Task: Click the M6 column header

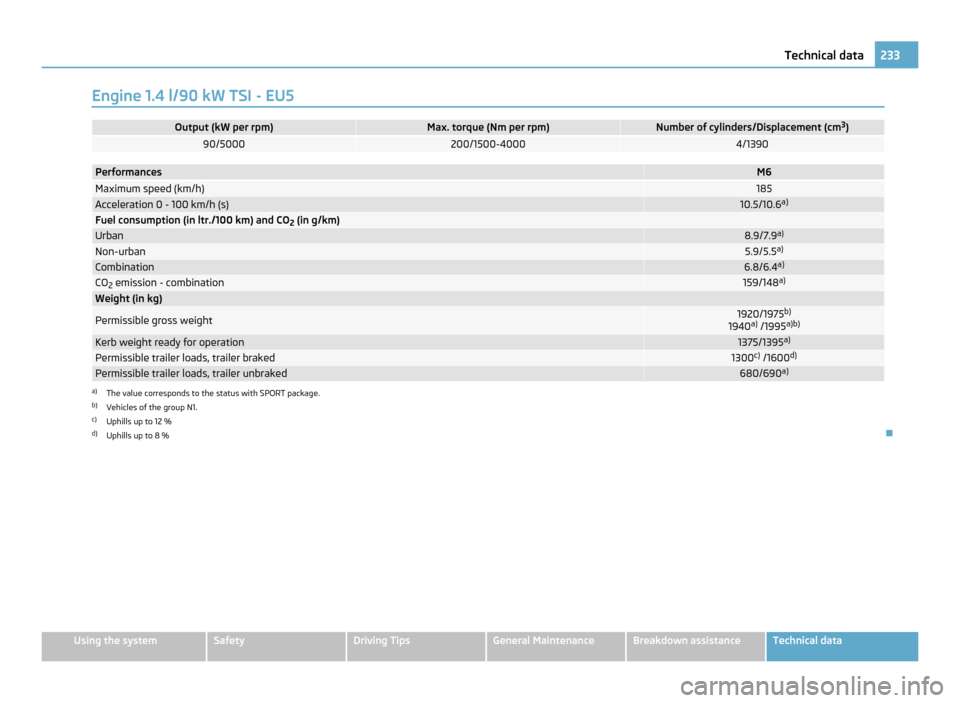Action: click(x=763, y=173)
